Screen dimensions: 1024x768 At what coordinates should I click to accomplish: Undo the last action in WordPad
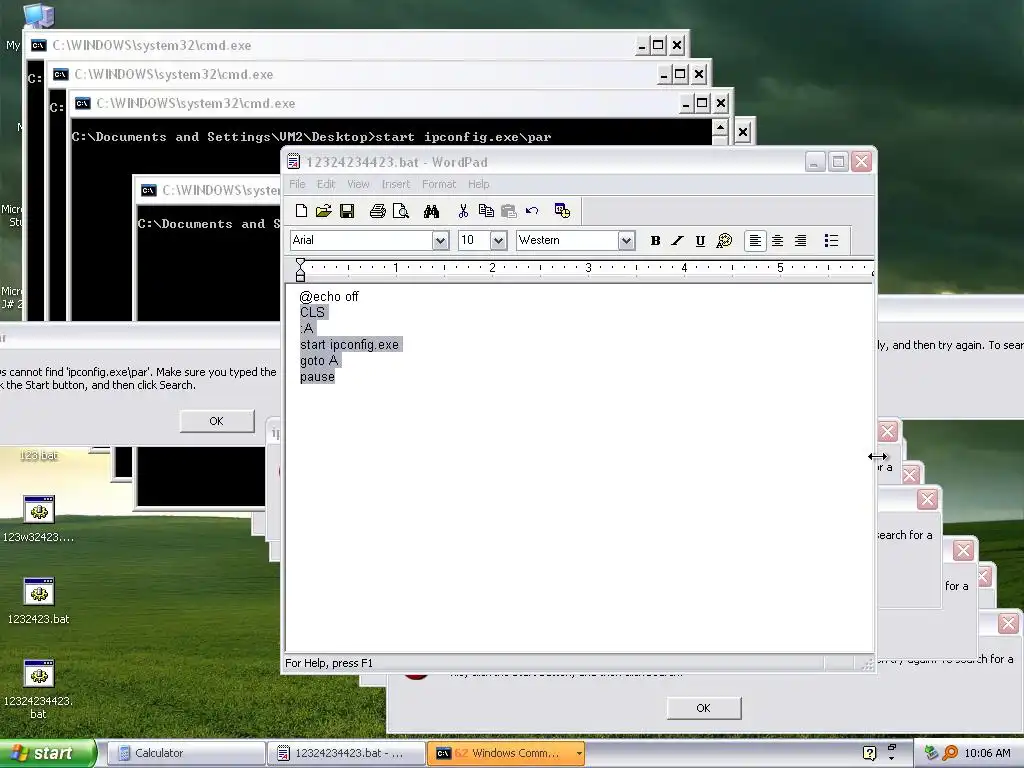[x=532, y=211]
